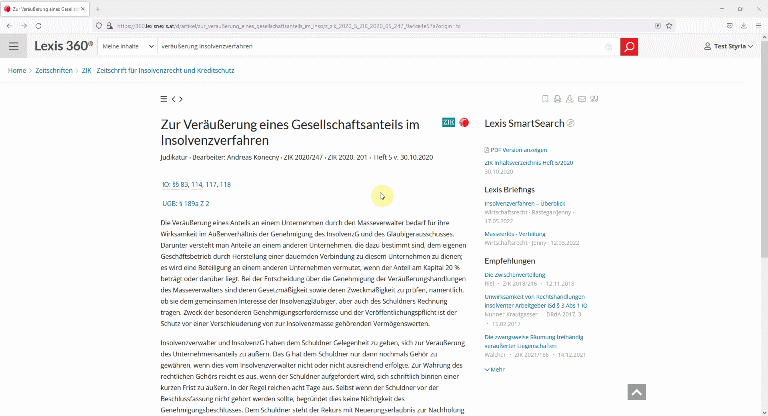The image size is (768, 416).
Task: Close the current browser tab
Action: coord(83,9)
